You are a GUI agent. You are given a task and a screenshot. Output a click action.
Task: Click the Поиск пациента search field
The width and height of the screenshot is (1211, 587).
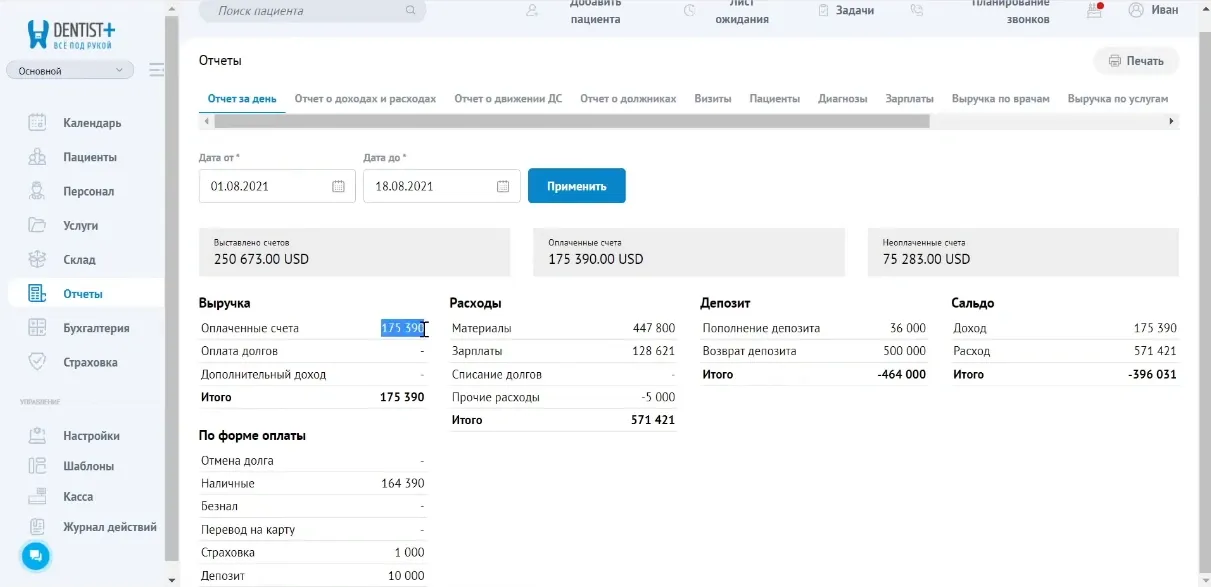(312, 11)
